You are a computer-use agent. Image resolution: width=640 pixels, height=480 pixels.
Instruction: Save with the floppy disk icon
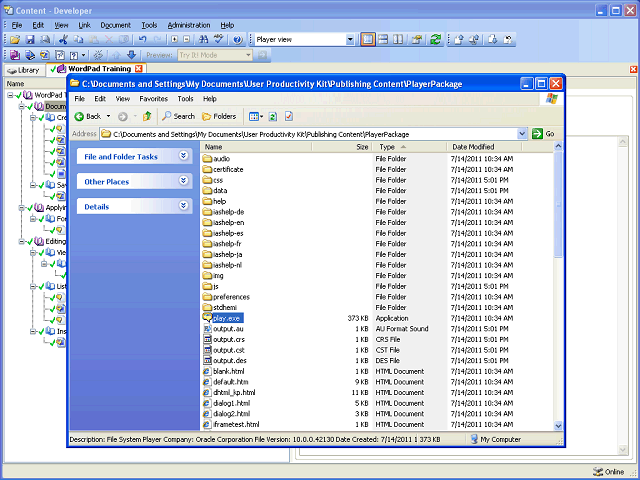30,40
